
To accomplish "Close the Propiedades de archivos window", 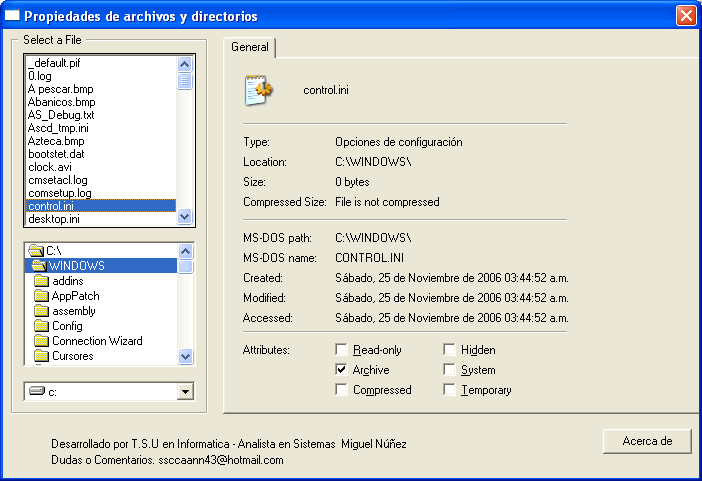I will tap(685, 16).
